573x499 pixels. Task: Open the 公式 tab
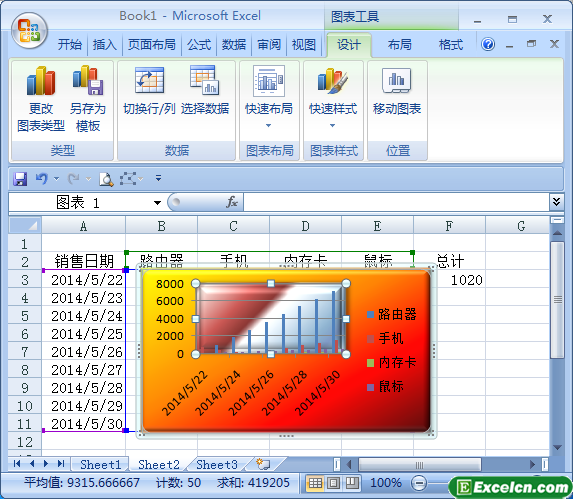199,45
